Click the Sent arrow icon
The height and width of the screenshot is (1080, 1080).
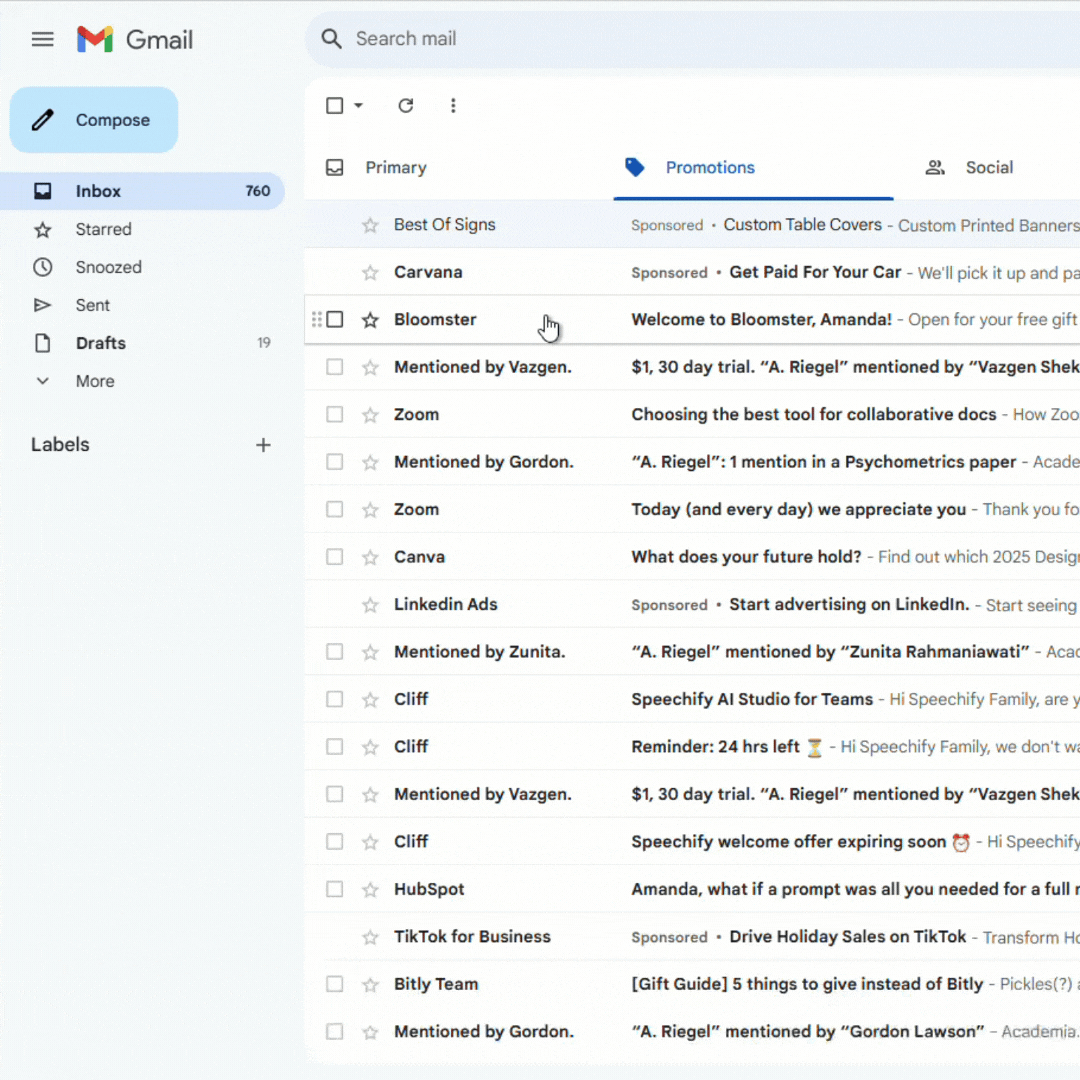(43, 305)
